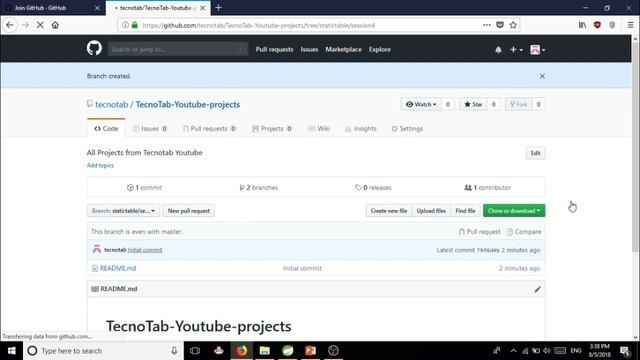
Task: Select the Insights tab
Action: click(361, 129)
